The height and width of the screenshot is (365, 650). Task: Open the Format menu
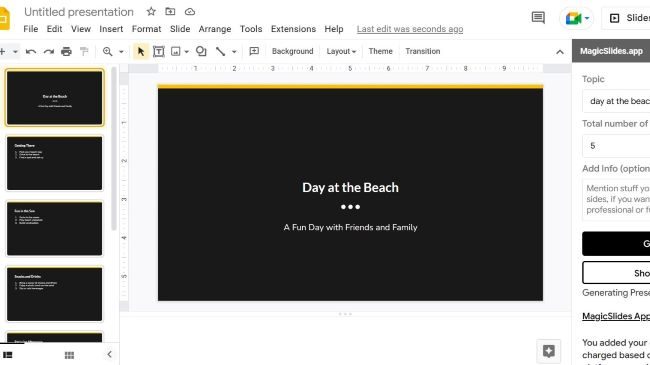tap(146, 29)
